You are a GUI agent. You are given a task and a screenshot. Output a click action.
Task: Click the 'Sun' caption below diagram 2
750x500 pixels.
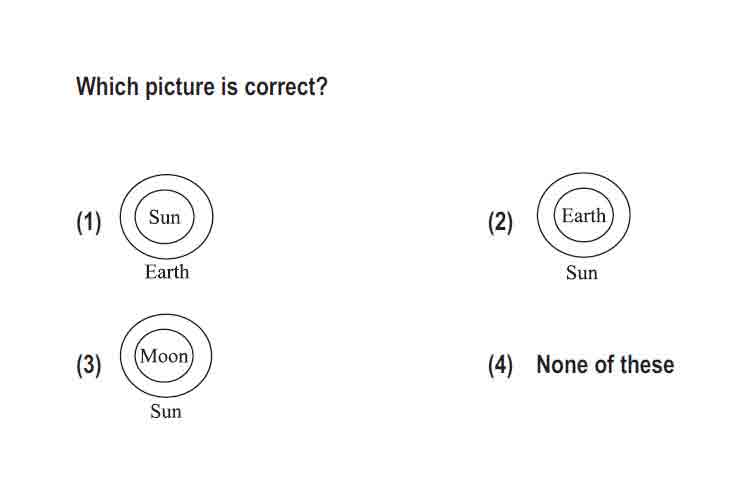[x=582, y=273]
